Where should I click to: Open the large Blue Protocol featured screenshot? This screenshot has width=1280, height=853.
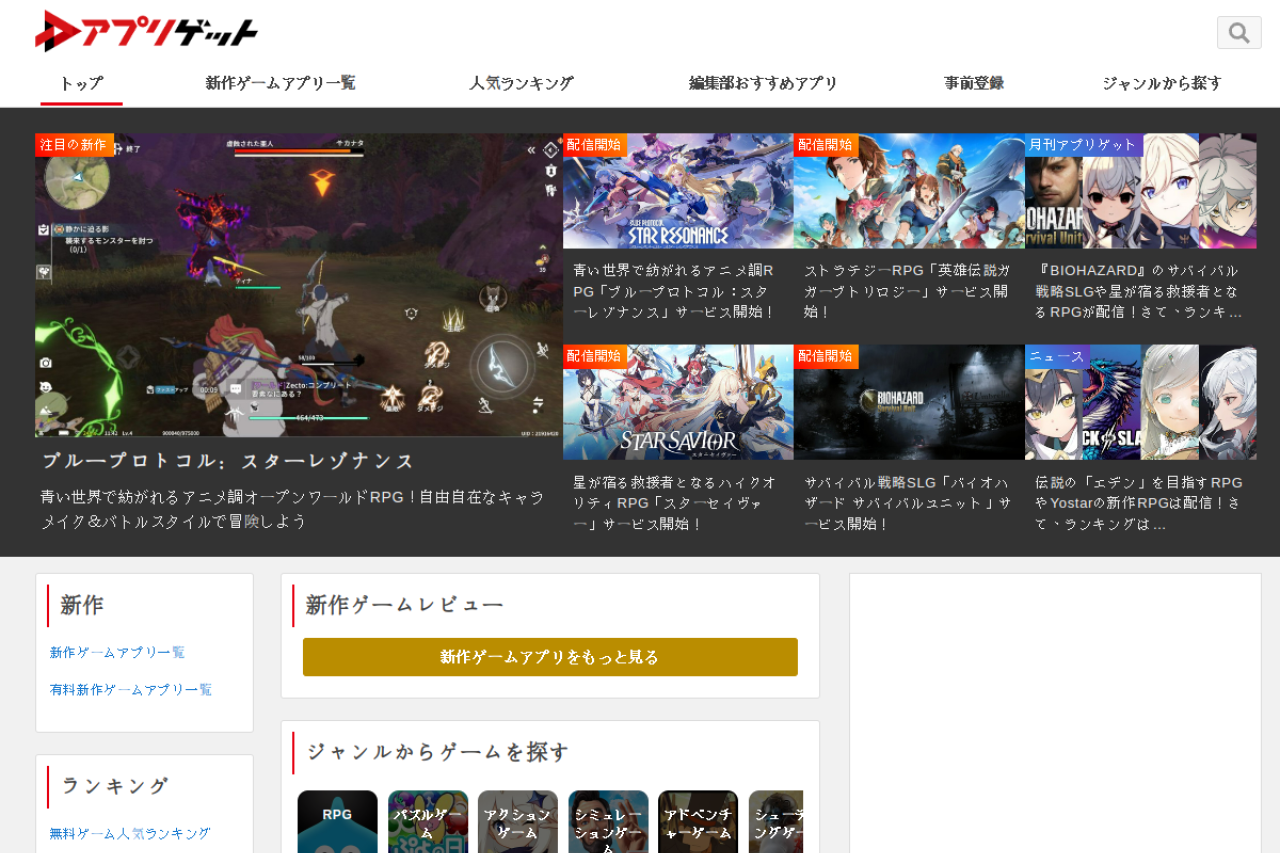tap(299, 285)
